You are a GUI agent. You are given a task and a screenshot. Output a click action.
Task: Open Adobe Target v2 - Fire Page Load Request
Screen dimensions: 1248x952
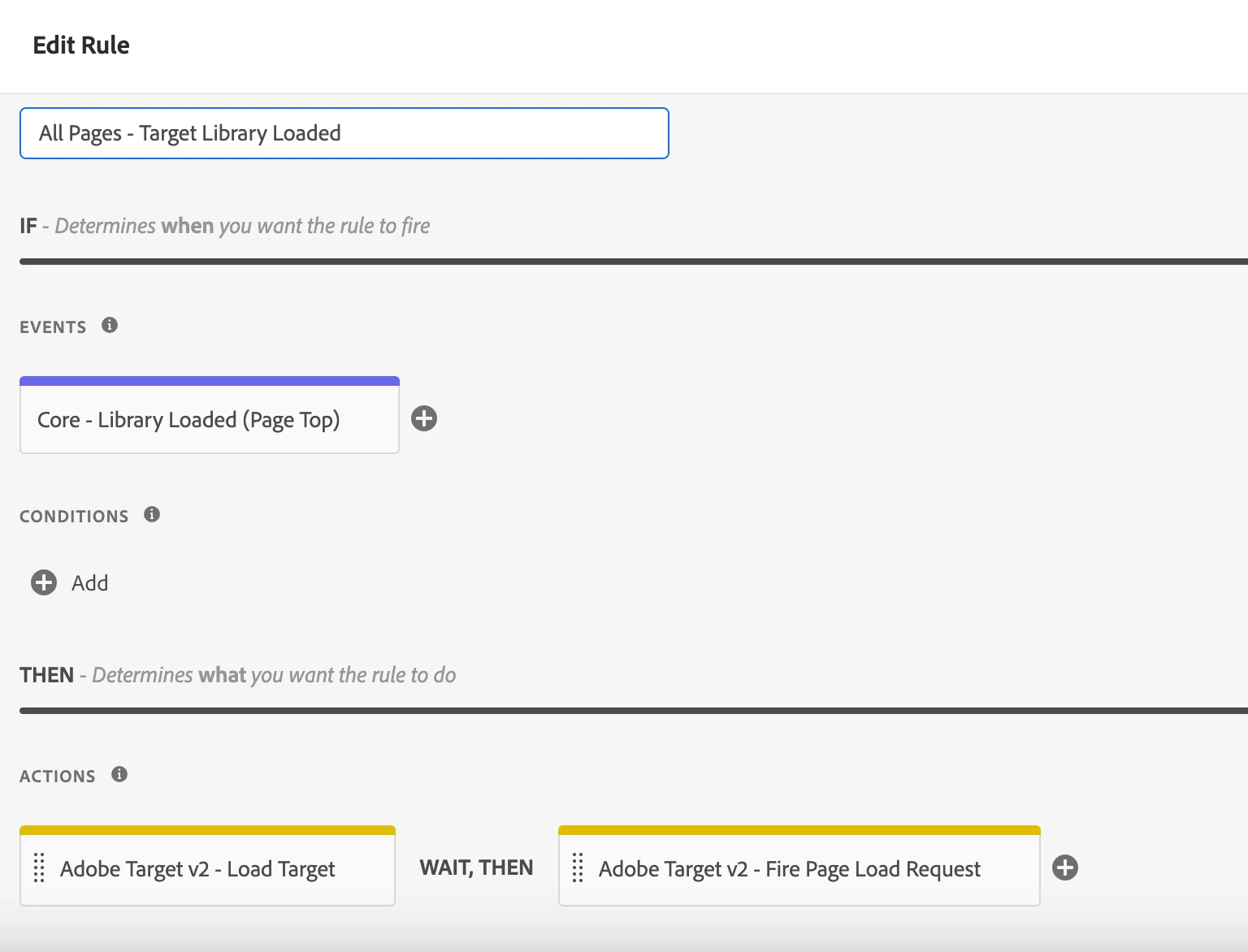(799, 866)
